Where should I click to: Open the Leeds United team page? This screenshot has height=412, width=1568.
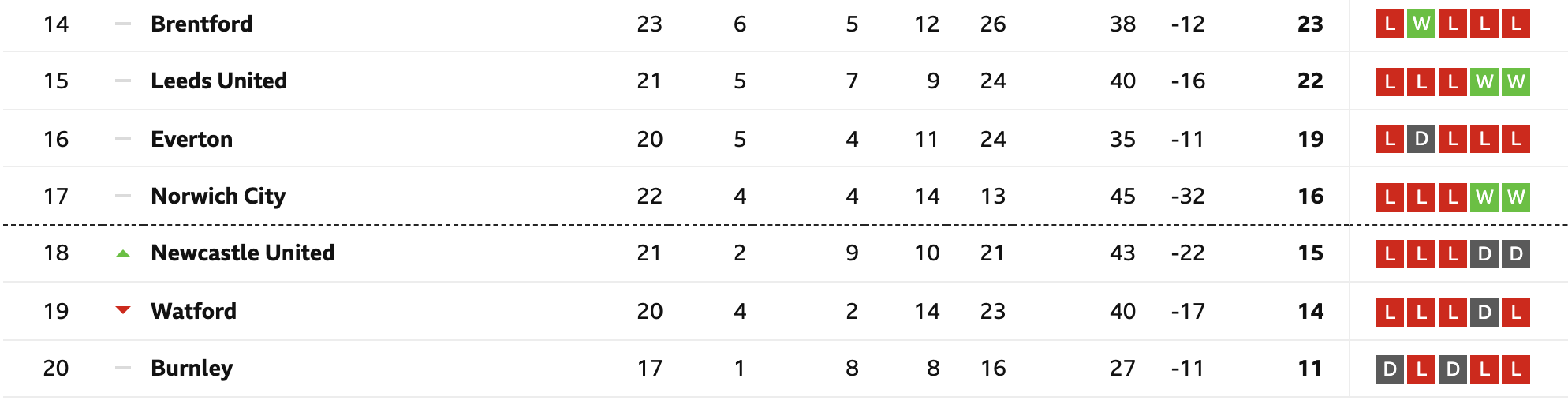(x=219, y=81)
